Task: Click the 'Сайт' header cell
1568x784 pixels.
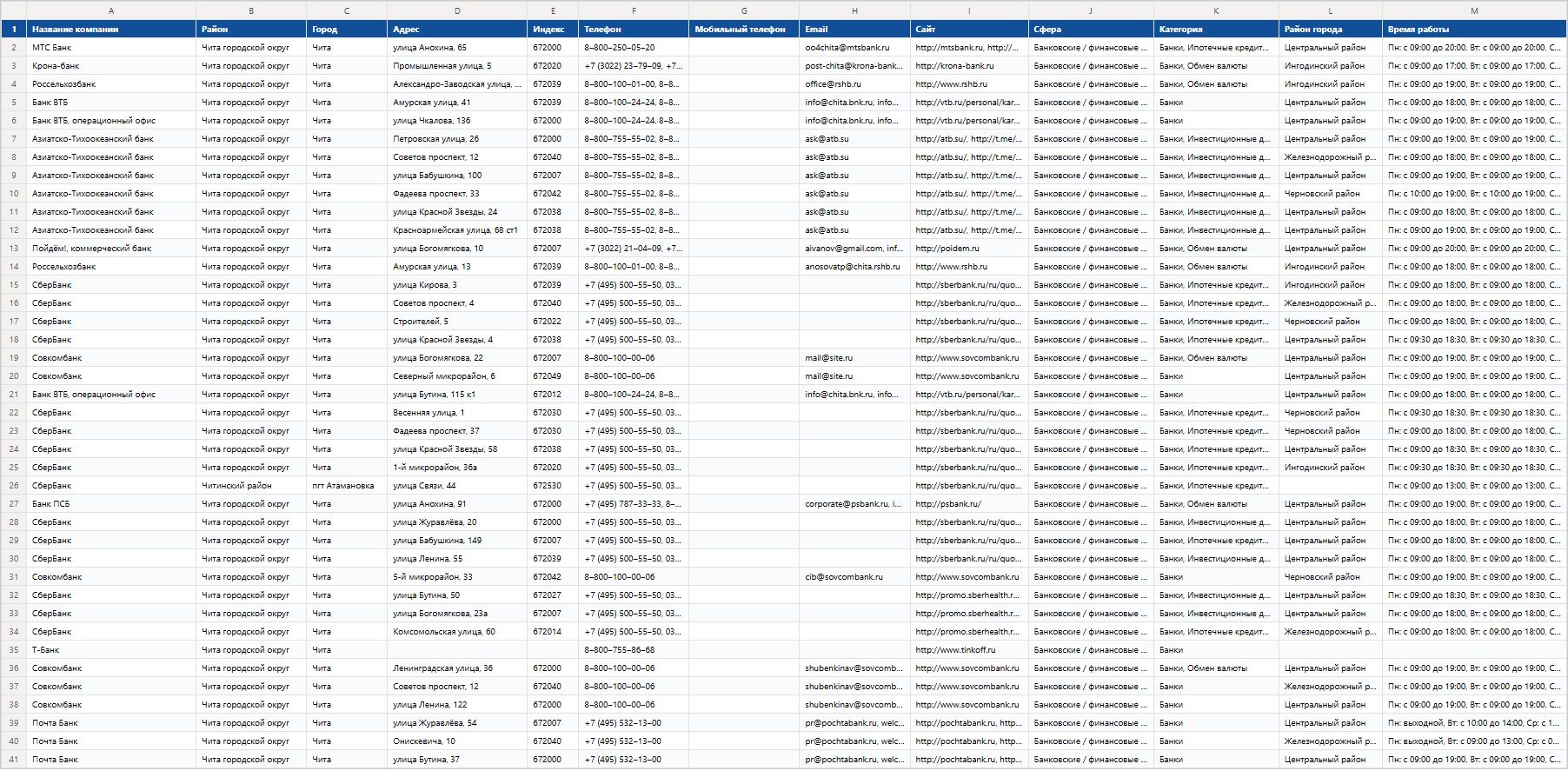Action: point(969,30)
